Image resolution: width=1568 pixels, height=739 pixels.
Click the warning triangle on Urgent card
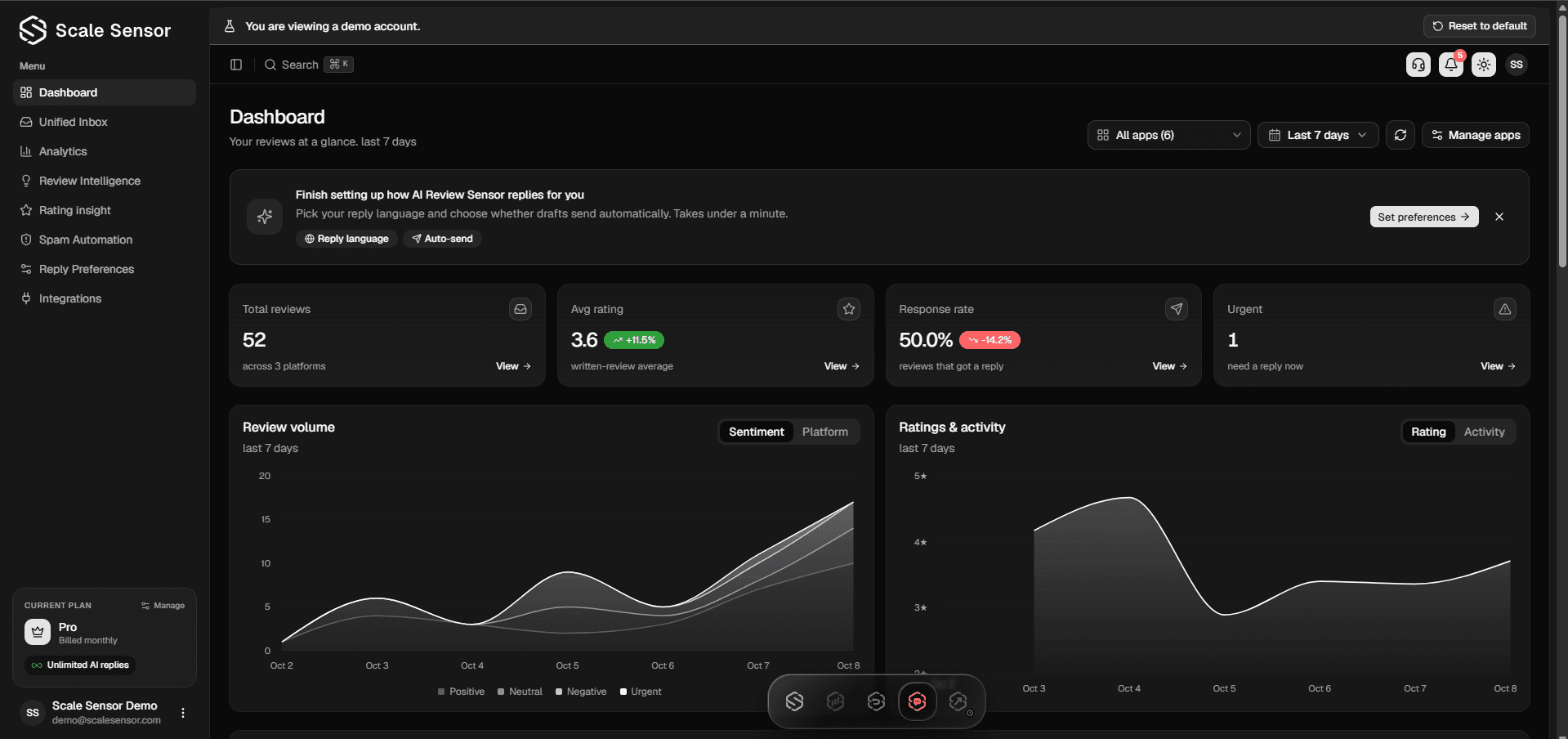coord(1505,309)
